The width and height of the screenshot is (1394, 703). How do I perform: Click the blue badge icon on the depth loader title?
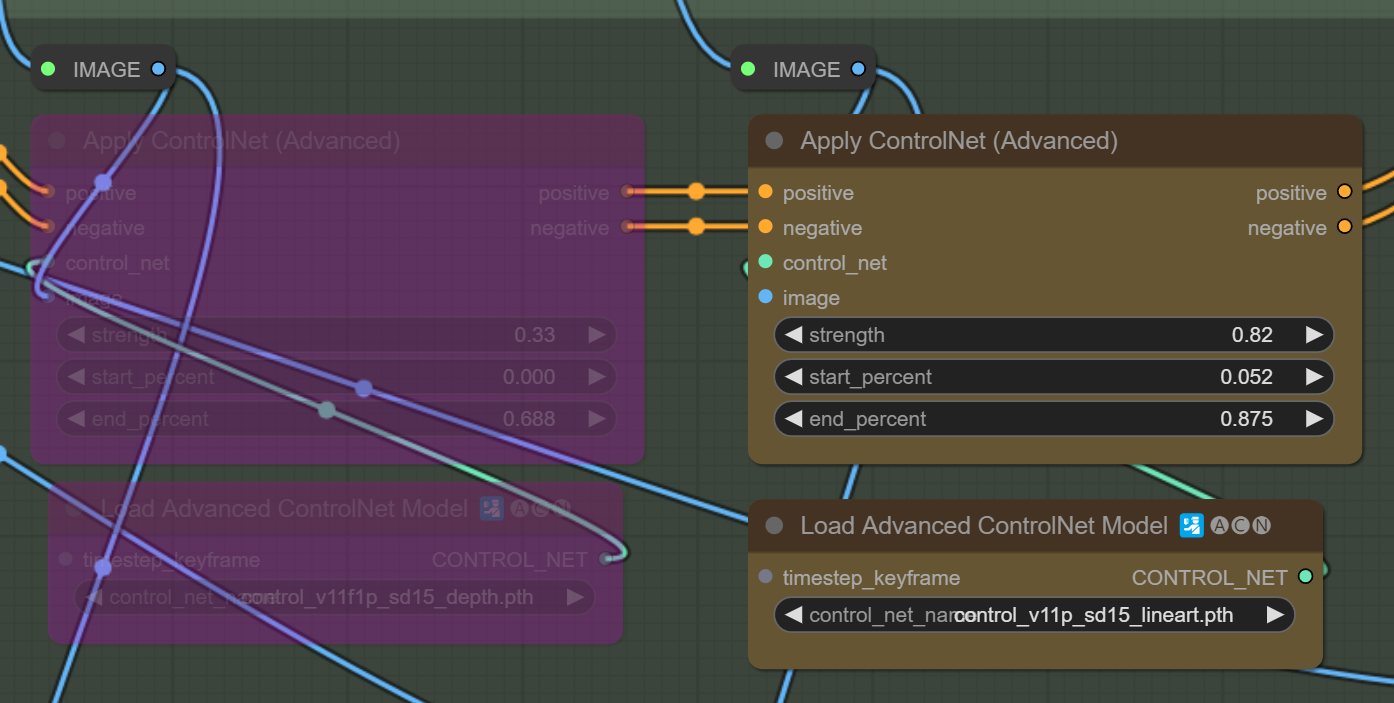tap(491, 509)
